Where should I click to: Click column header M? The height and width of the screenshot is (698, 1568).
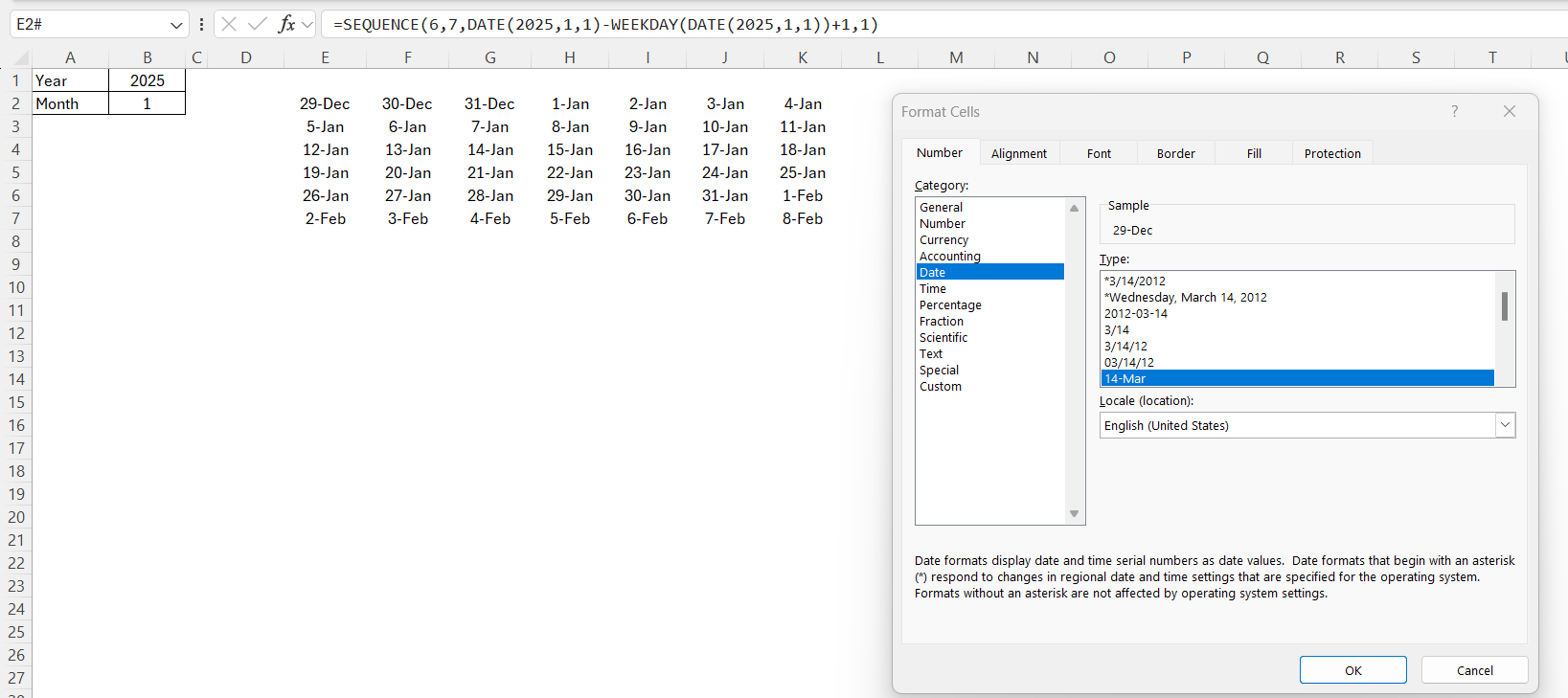pos(956,57)
